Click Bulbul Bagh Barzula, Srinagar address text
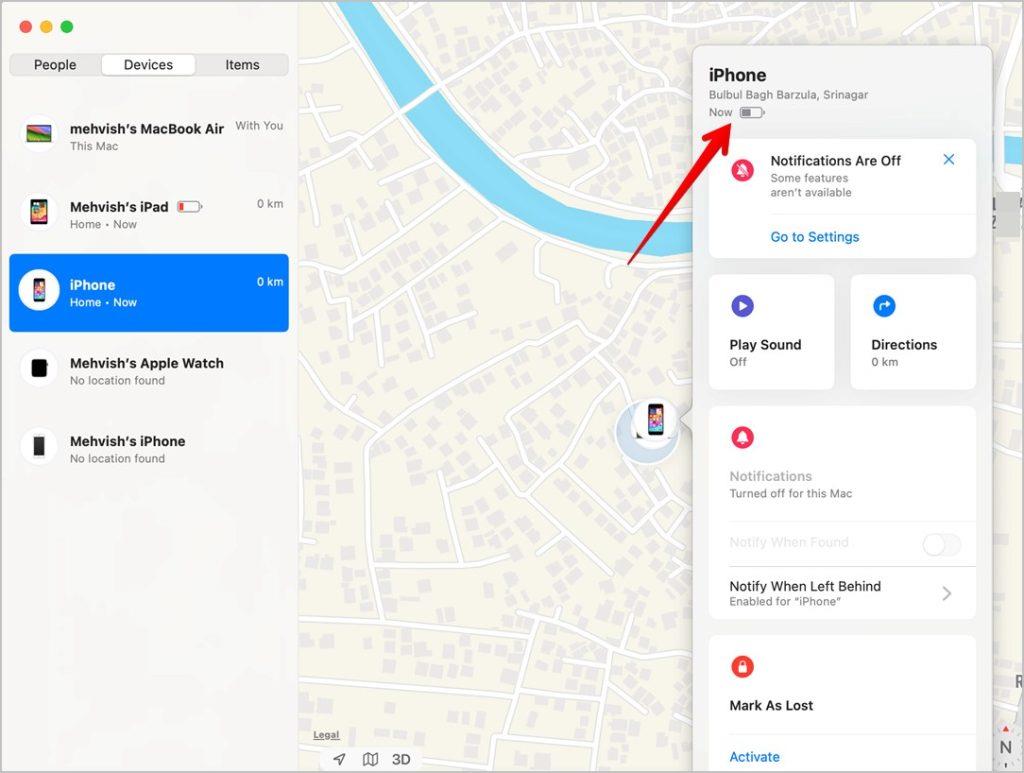This screenshot has width=1024, height=773. 788,95
